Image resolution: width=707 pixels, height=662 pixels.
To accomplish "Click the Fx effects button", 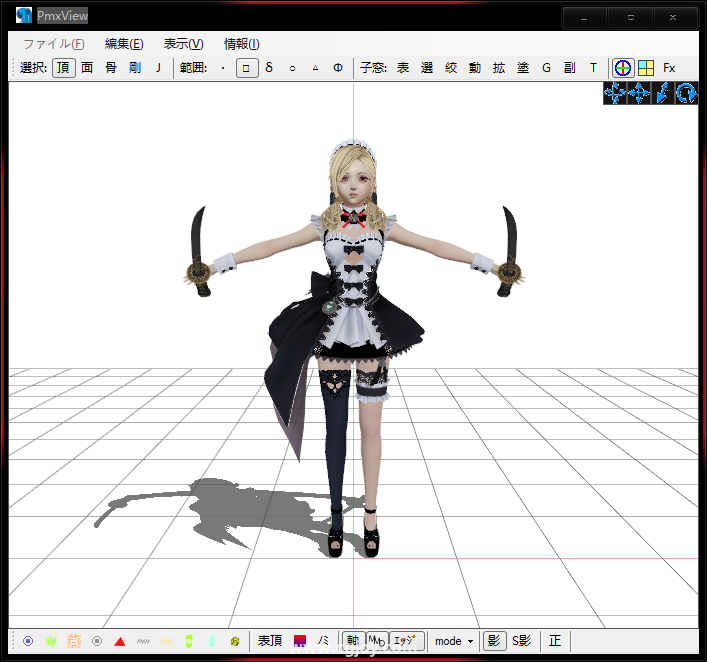I will tap(669, 68).
